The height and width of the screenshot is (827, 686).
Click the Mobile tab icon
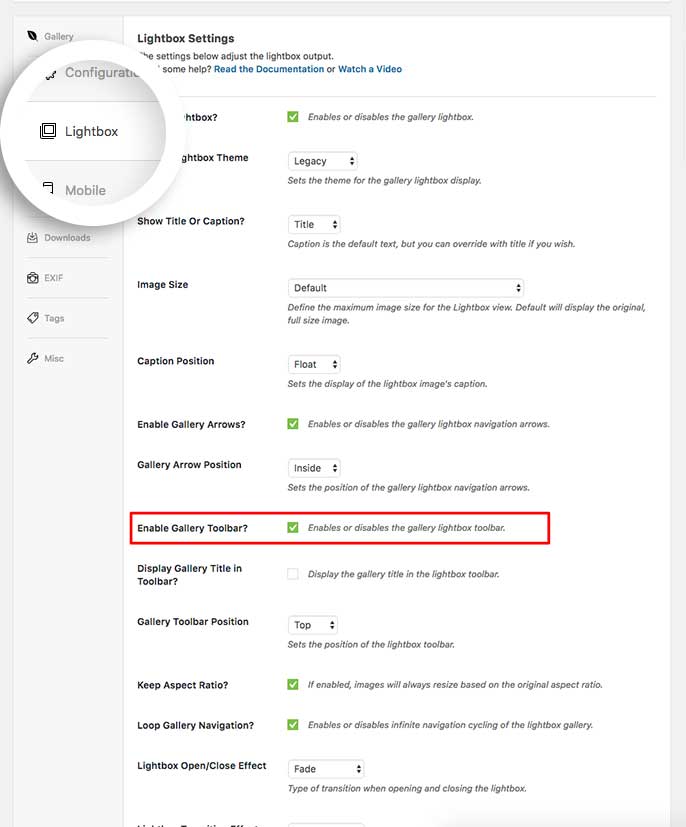pyautogui.click(x=48, y=188)
